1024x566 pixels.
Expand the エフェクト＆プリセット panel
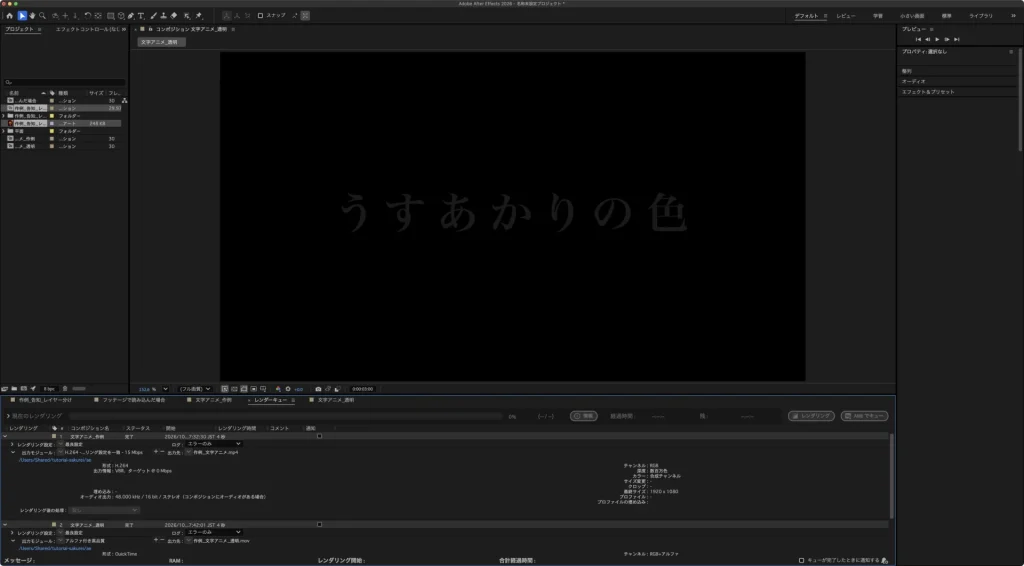(x=928, y=92)
